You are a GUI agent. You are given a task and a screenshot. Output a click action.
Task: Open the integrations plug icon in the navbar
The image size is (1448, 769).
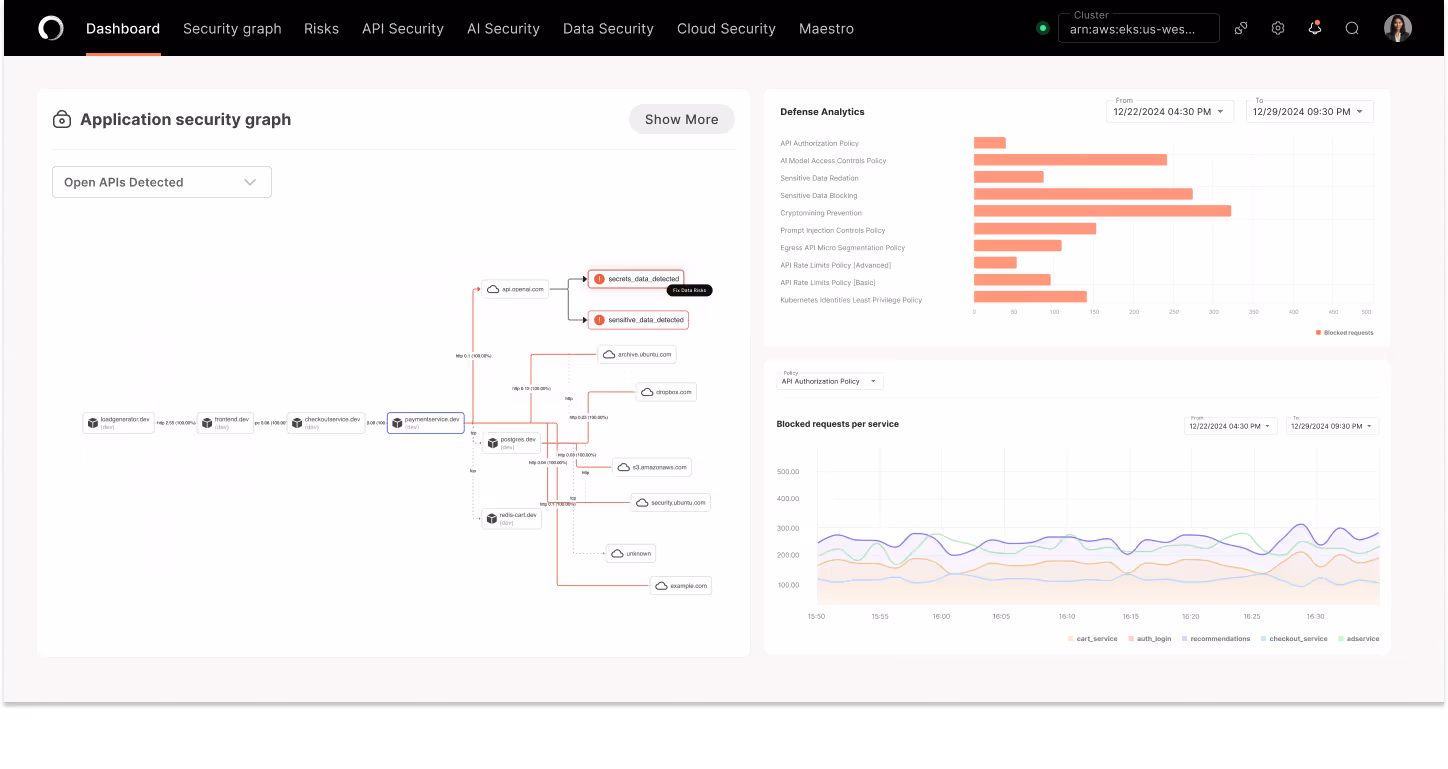pyautogui.click(x=1241, y=28)
